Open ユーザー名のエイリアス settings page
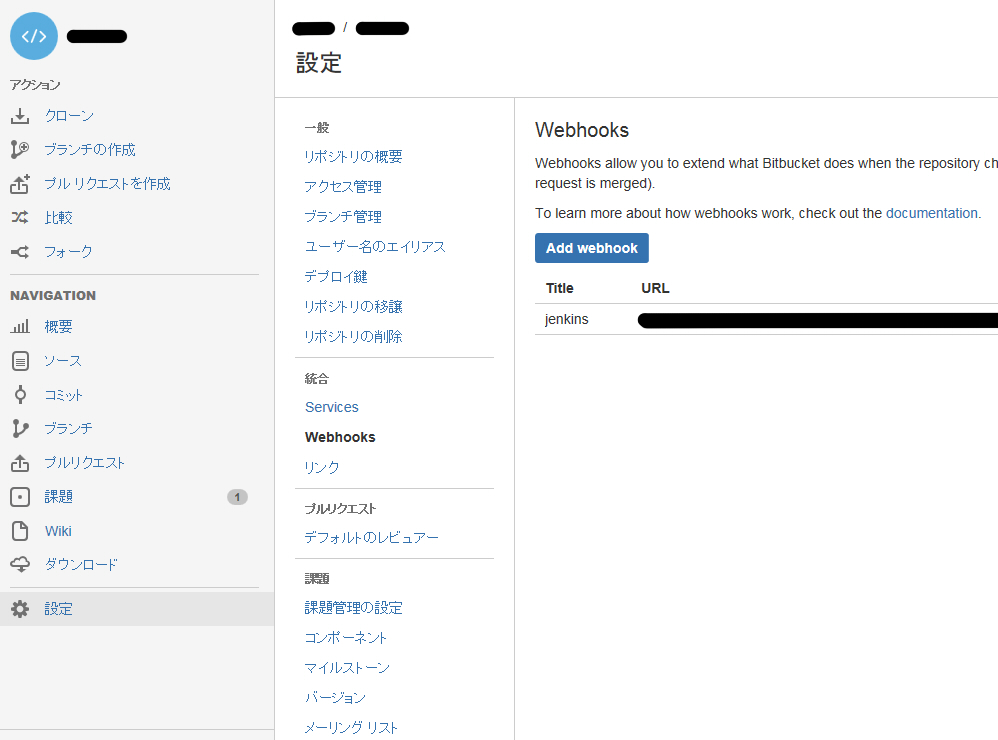This screenshot has height=740, width=998. point(375,246)
